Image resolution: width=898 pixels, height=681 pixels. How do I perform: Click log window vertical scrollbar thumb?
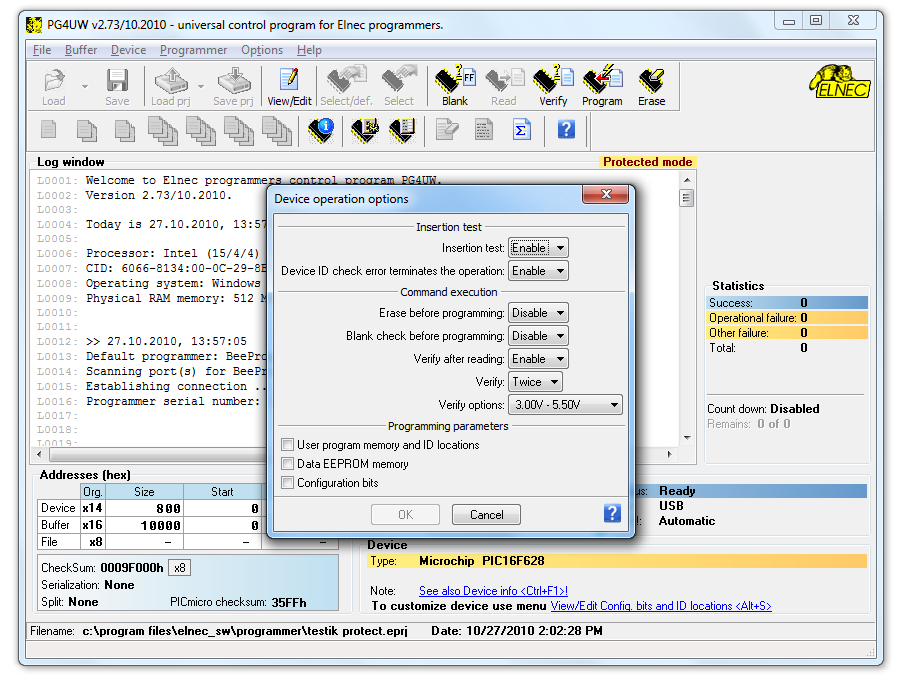(x=686, y=199)
